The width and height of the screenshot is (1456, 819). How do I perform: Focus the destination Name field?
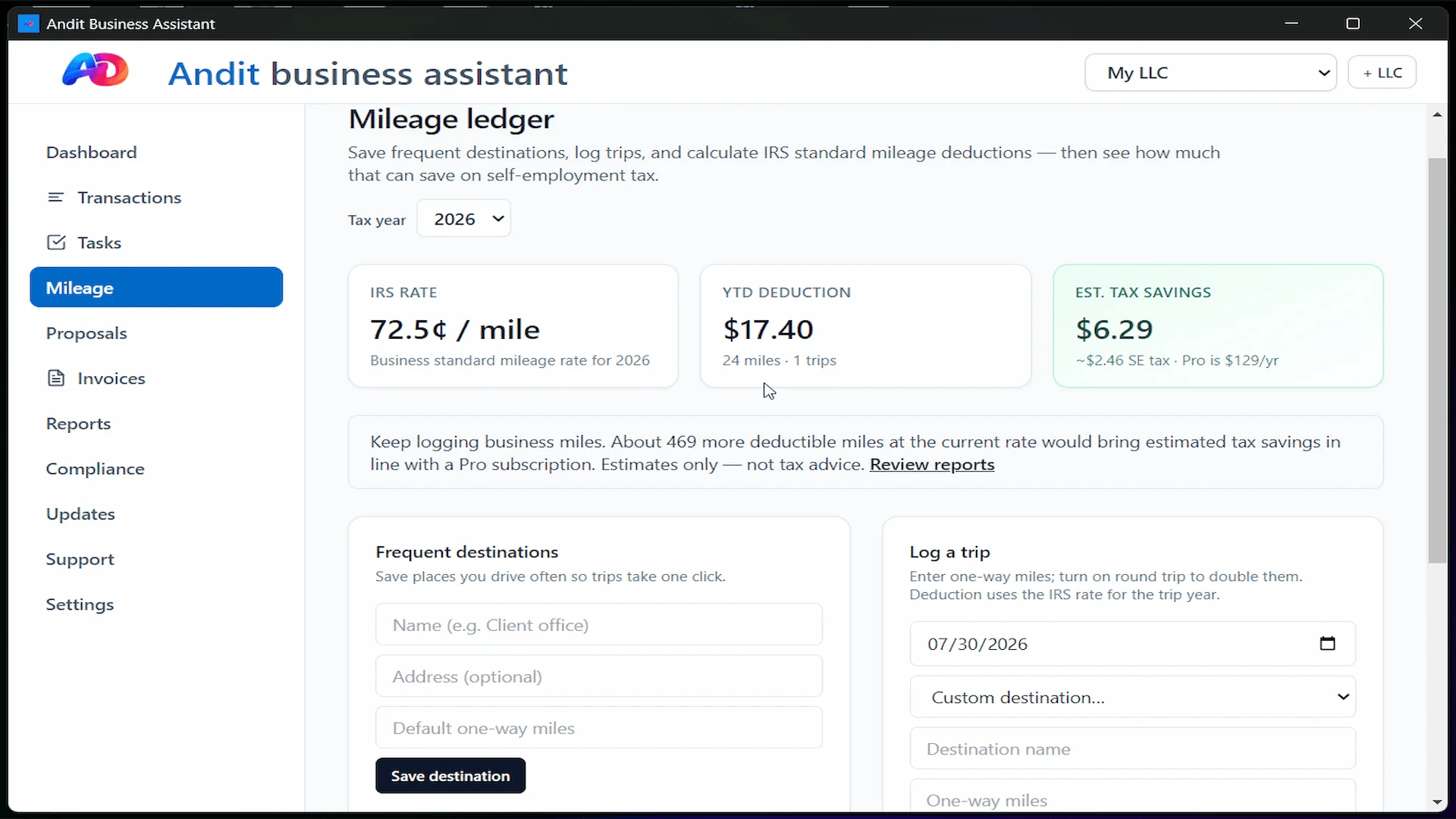click(599, 625)
